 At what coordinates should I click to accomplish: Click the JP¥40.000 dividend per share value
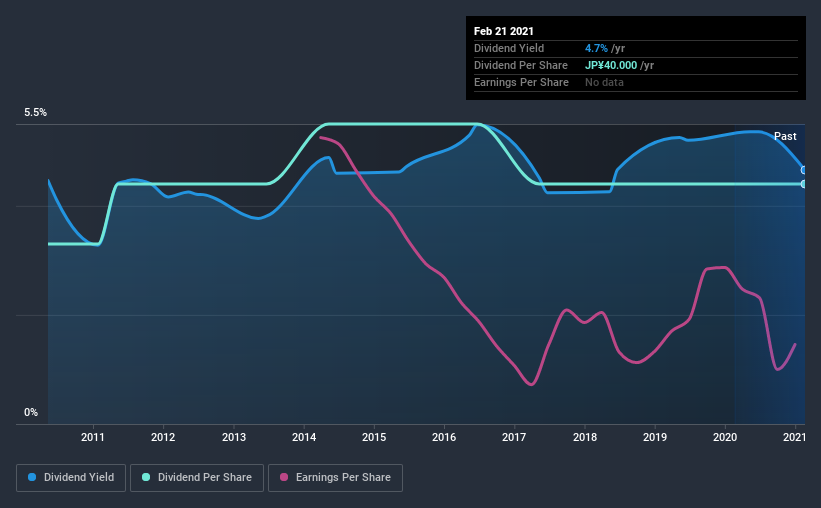click(611, 65)
